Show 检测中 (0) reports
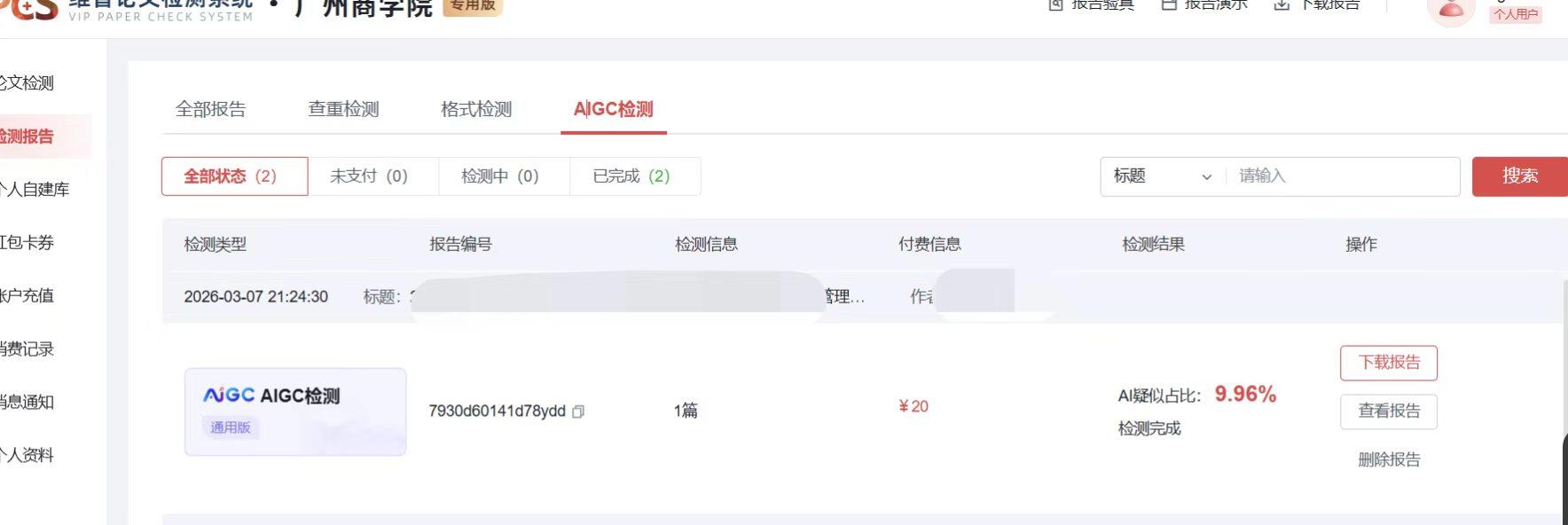Image resolution: width=1568 pixels, height=525 pixels. 500,176
